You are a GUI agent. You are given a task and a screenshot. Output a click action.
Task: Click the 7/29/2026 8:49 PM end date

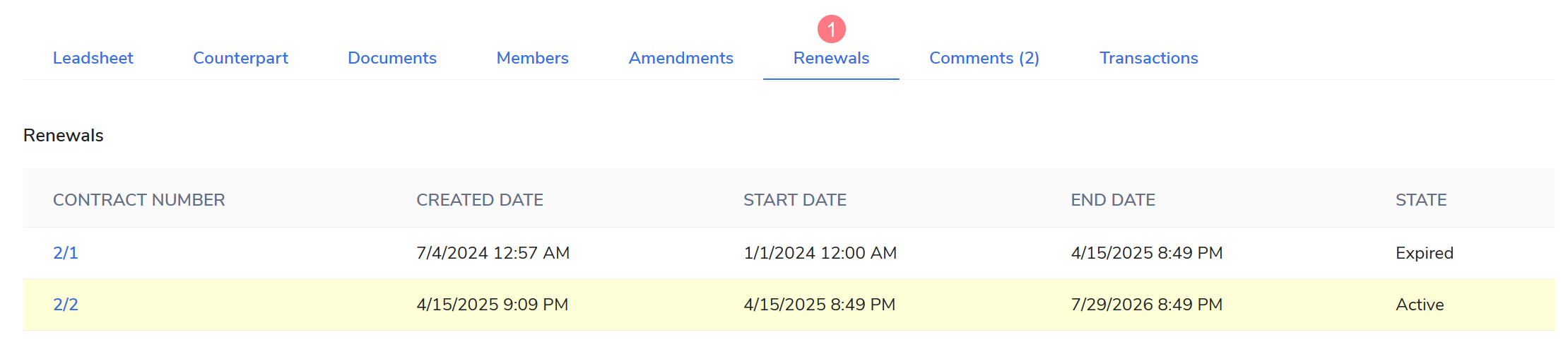[1146, 305]
